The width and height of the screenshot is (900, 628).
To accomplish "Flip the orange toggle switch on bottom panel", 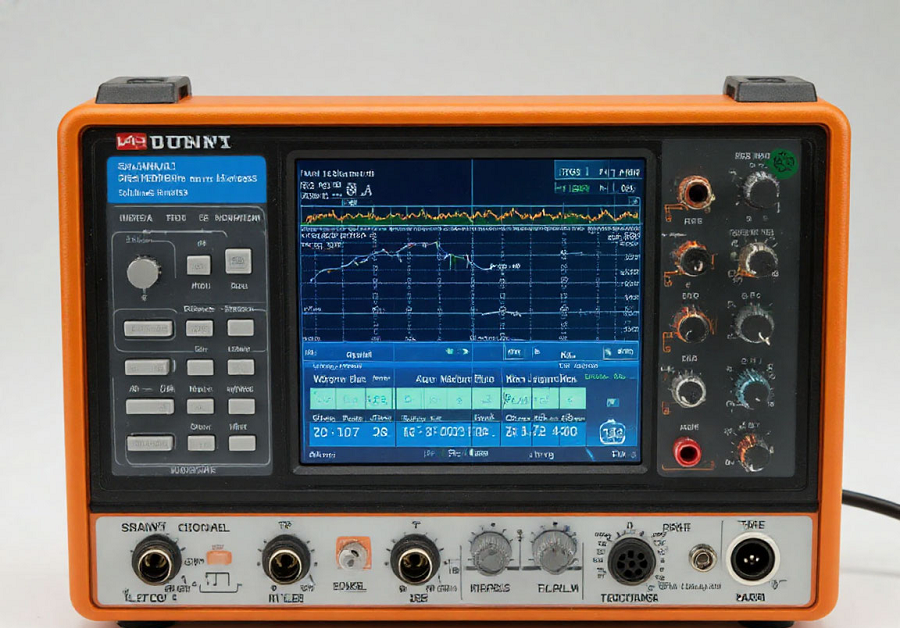I will [351, 553].
